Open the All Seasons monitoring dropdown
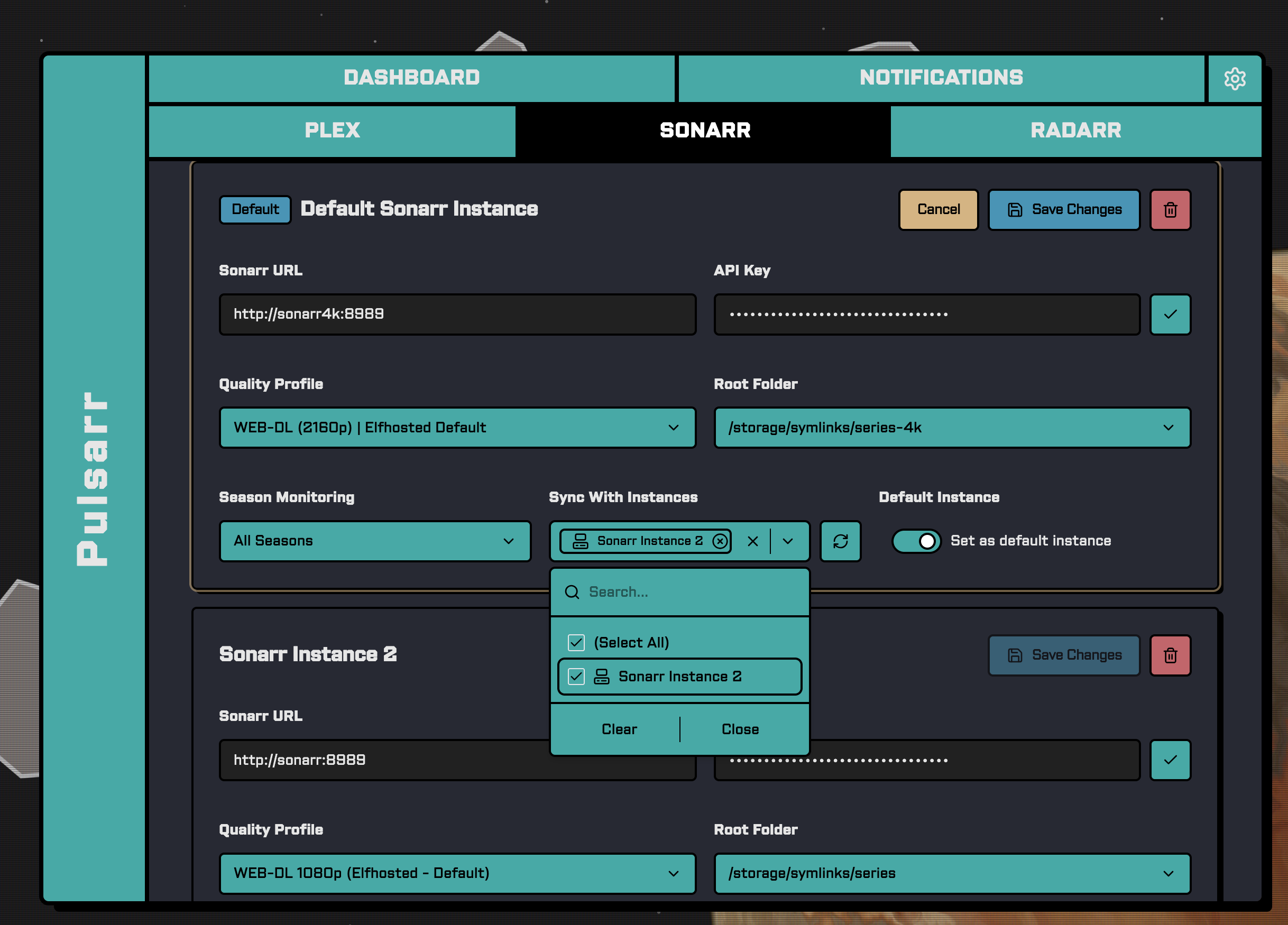Viewport: 1288px width, 925px height. coord(375,541)
